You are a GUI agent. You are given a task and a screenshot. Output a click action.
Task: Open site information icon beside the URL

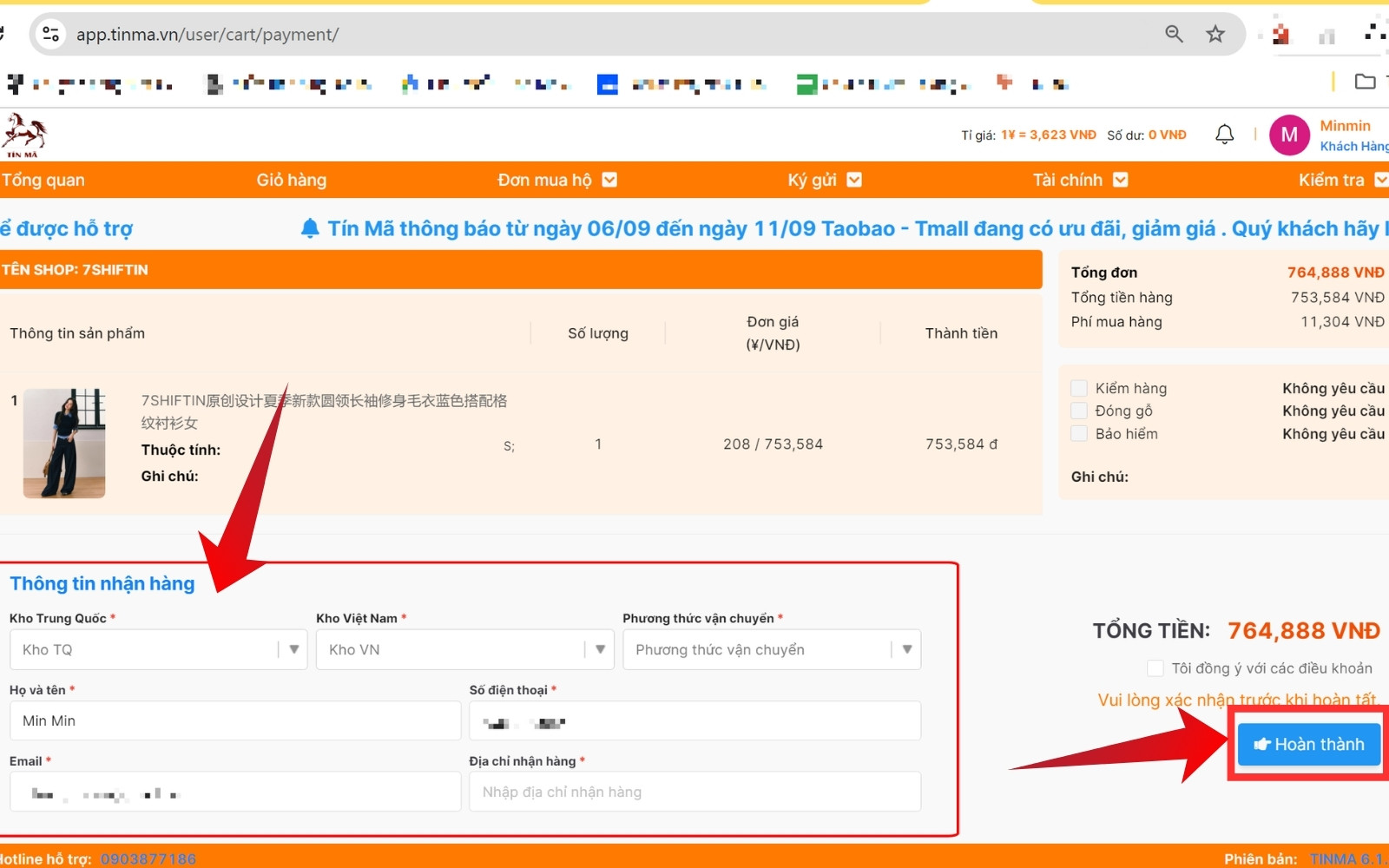(51, 34)
